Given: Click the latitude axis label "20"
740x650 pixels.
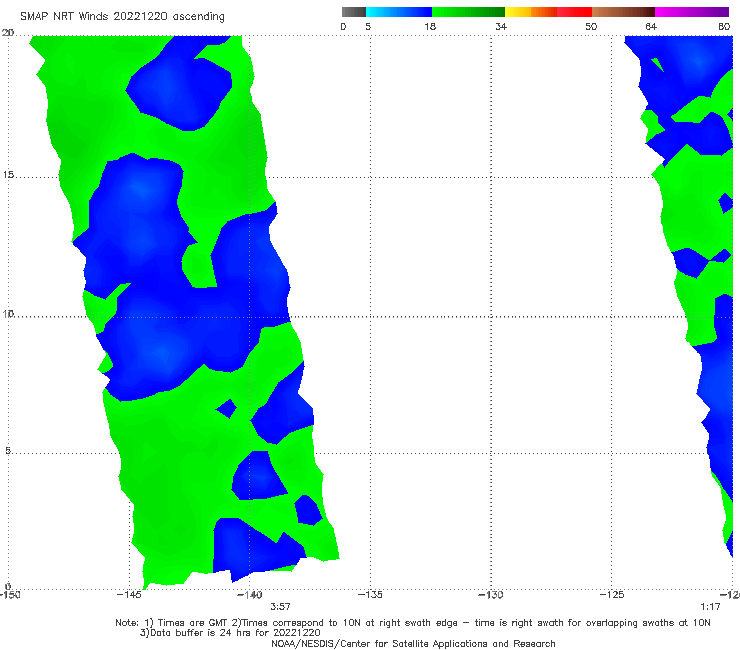Looking at the screenshot, I should pos(8,32).
